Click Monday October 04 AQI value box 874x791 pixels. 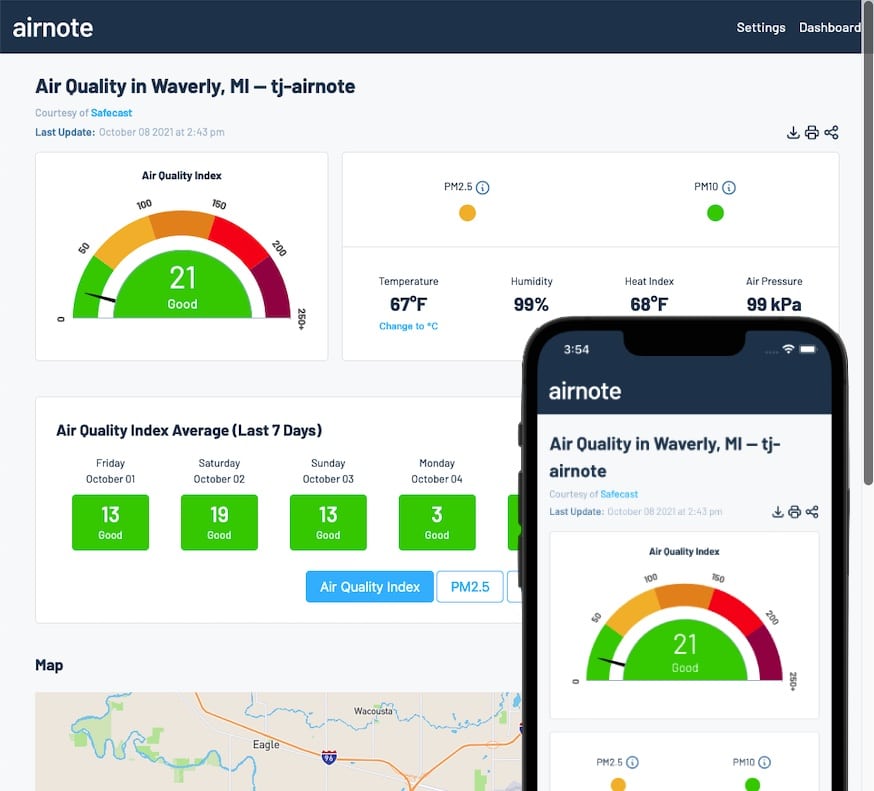pyautogui.click(x=437, y=522)
